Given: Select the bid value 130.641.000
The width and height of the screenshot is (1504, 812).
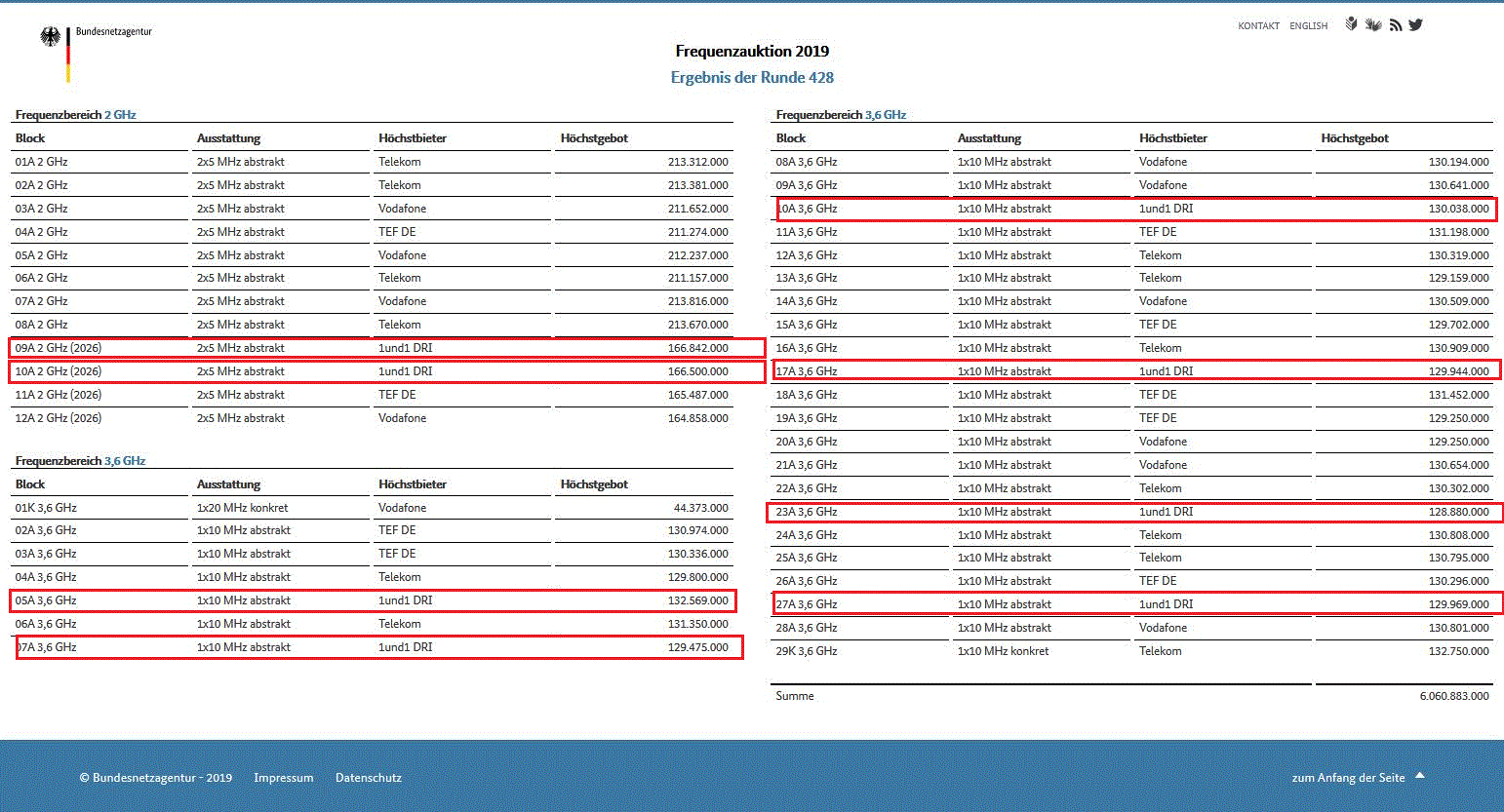Looking at the screenshot, I should pos(1459,185).
